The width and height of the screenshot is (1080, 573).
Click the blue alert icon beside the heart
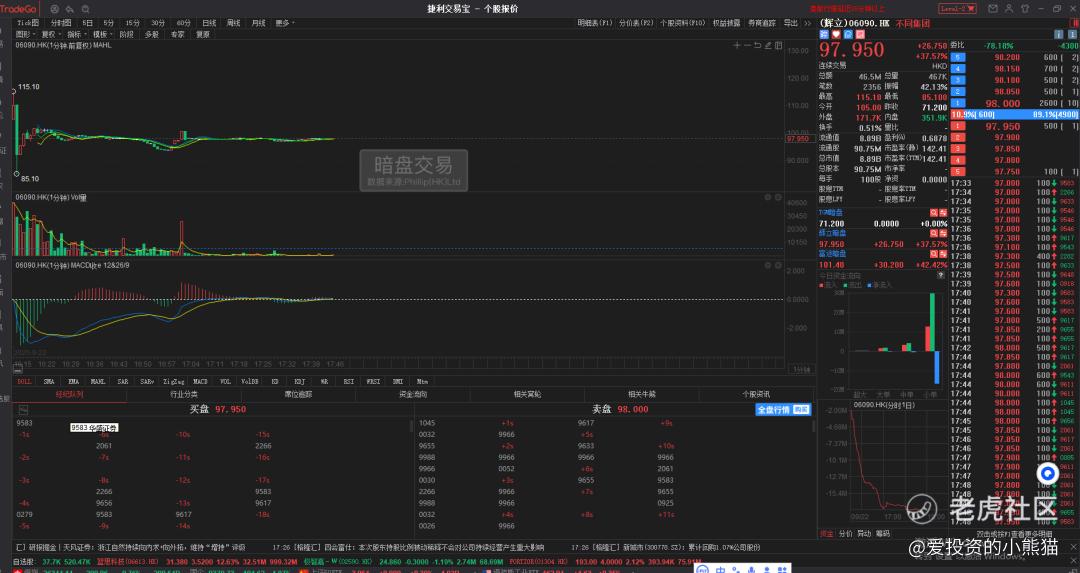tap(848, 34)
